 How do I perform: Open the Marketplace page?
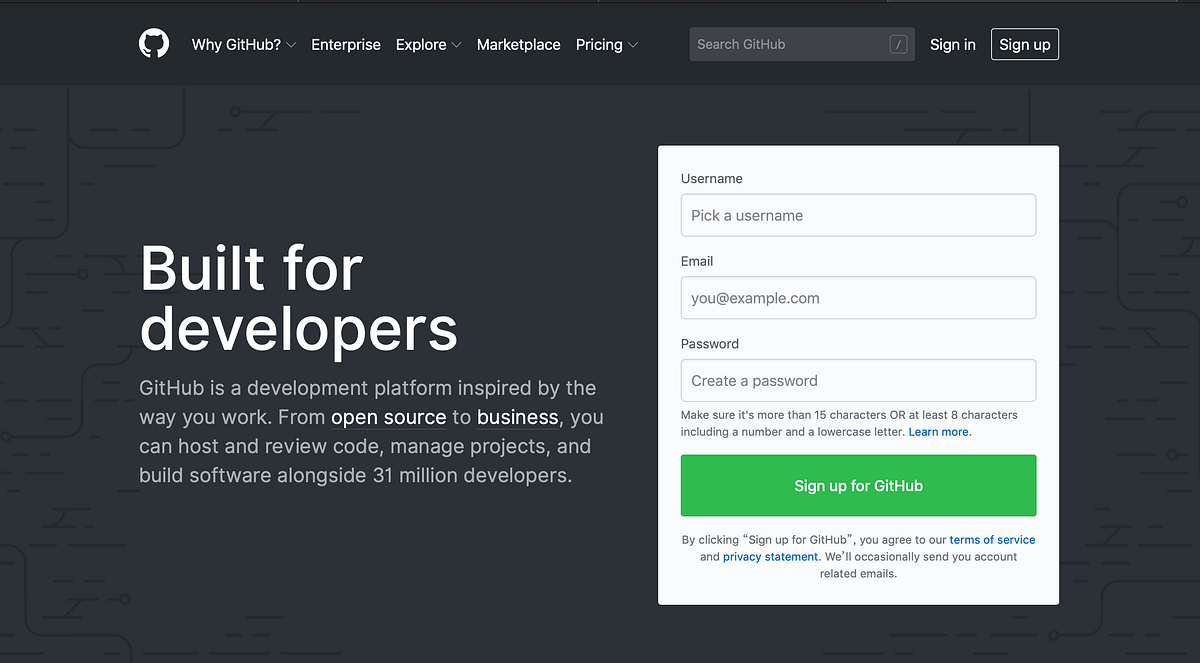coord(518,44)
